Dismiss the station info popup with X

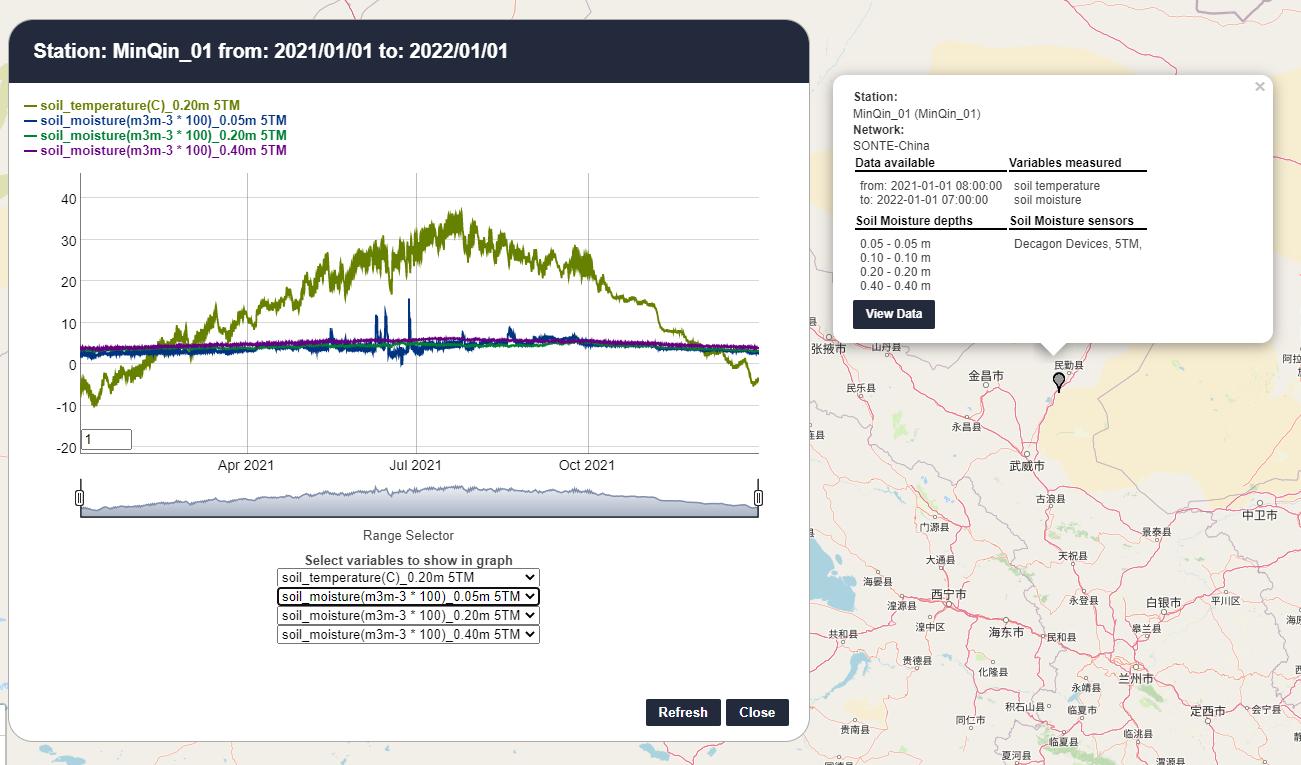[x=1259, y=87]
